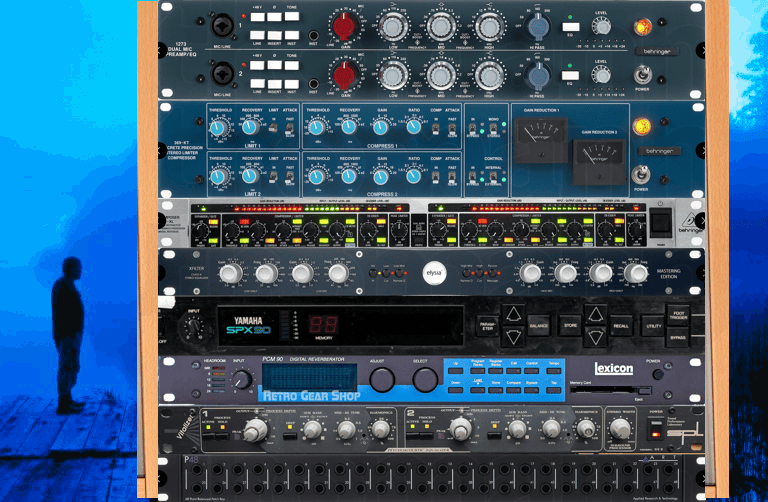Click the orange power lamp on the 1273 preamp
The image size is (768, 502).
click(x=643, y=26)
